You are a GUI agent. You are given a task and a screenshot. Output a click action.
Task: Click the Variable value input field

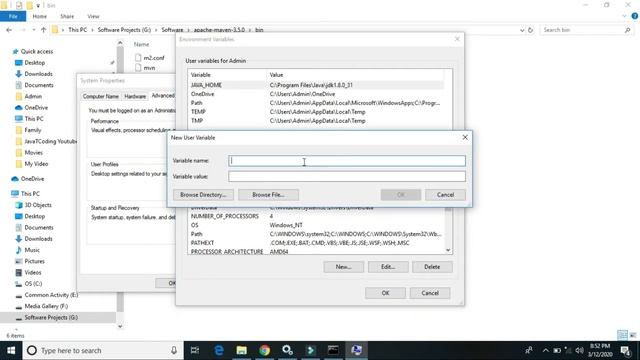[x=347, y=176]
